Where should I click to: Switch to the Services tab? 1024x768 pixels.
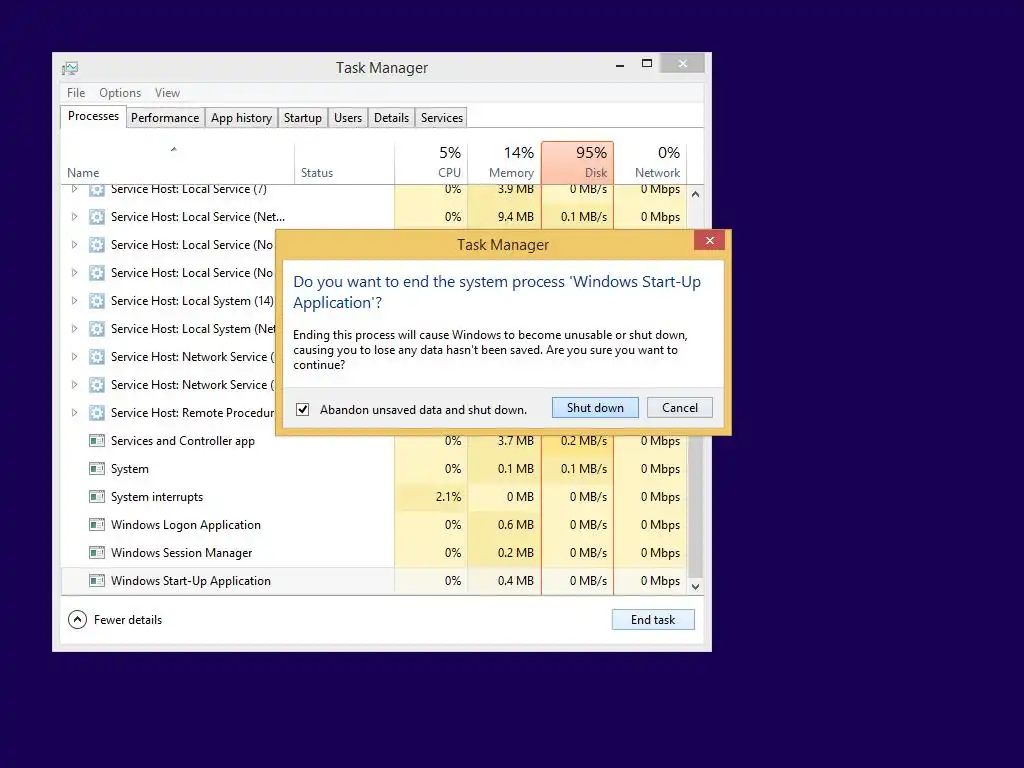[441, 118]
